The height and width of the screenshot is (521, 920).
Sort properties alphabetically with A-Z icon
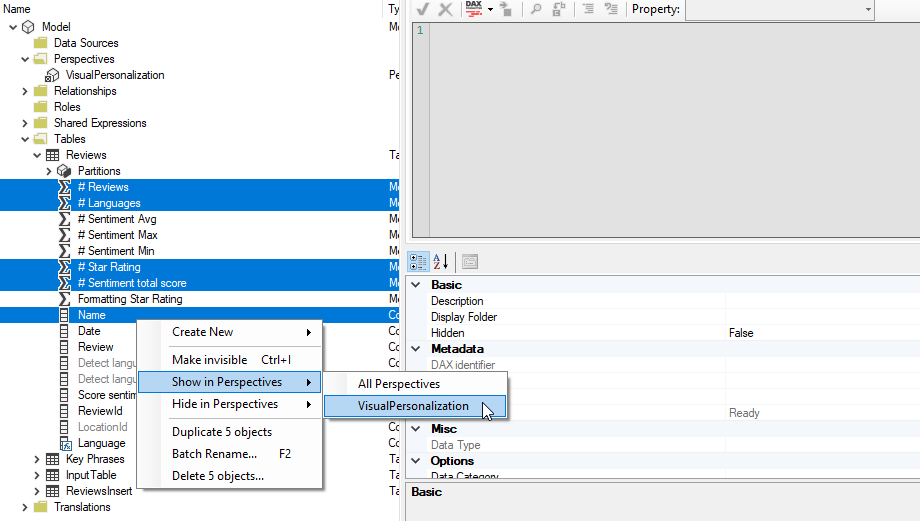(442, 262)
